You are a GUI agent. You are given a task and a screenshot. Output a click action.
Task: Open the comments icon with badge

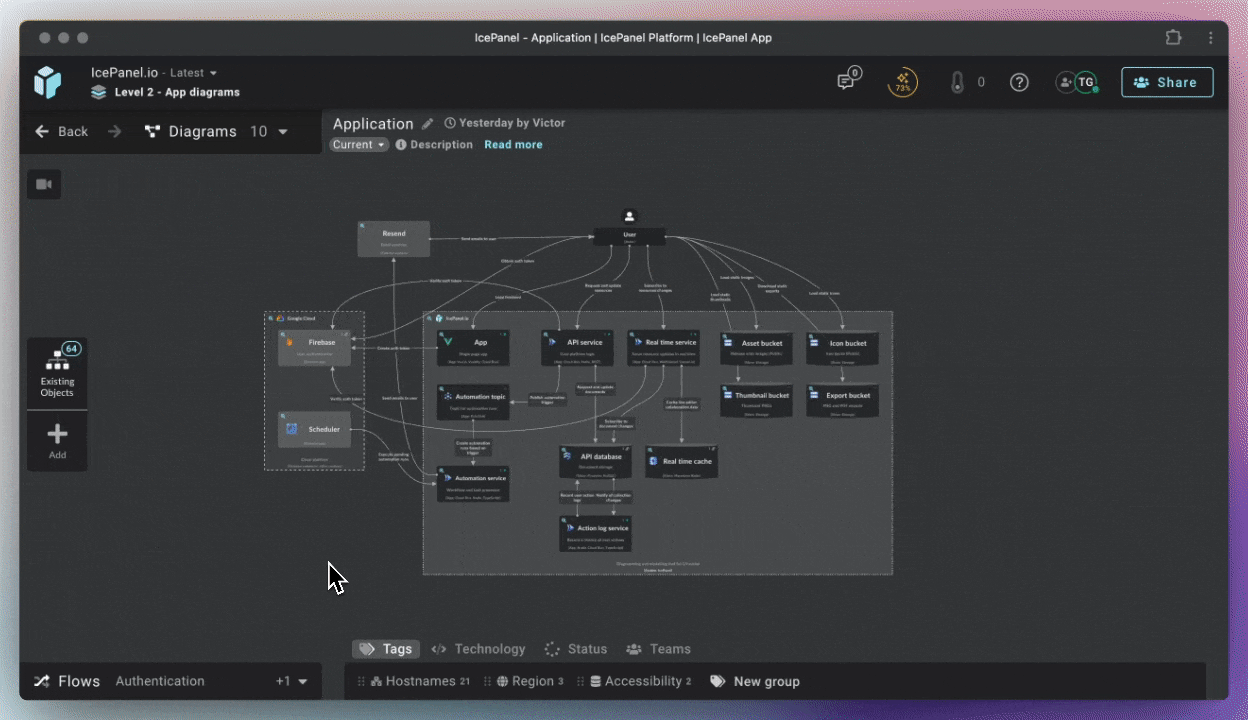click(847, 82)
